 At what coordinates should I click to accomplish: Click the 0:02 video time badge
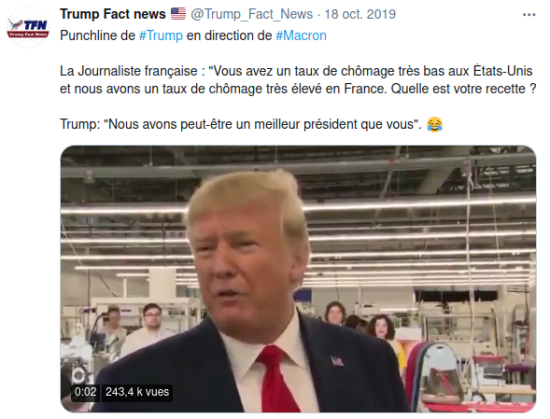(85, 392)
